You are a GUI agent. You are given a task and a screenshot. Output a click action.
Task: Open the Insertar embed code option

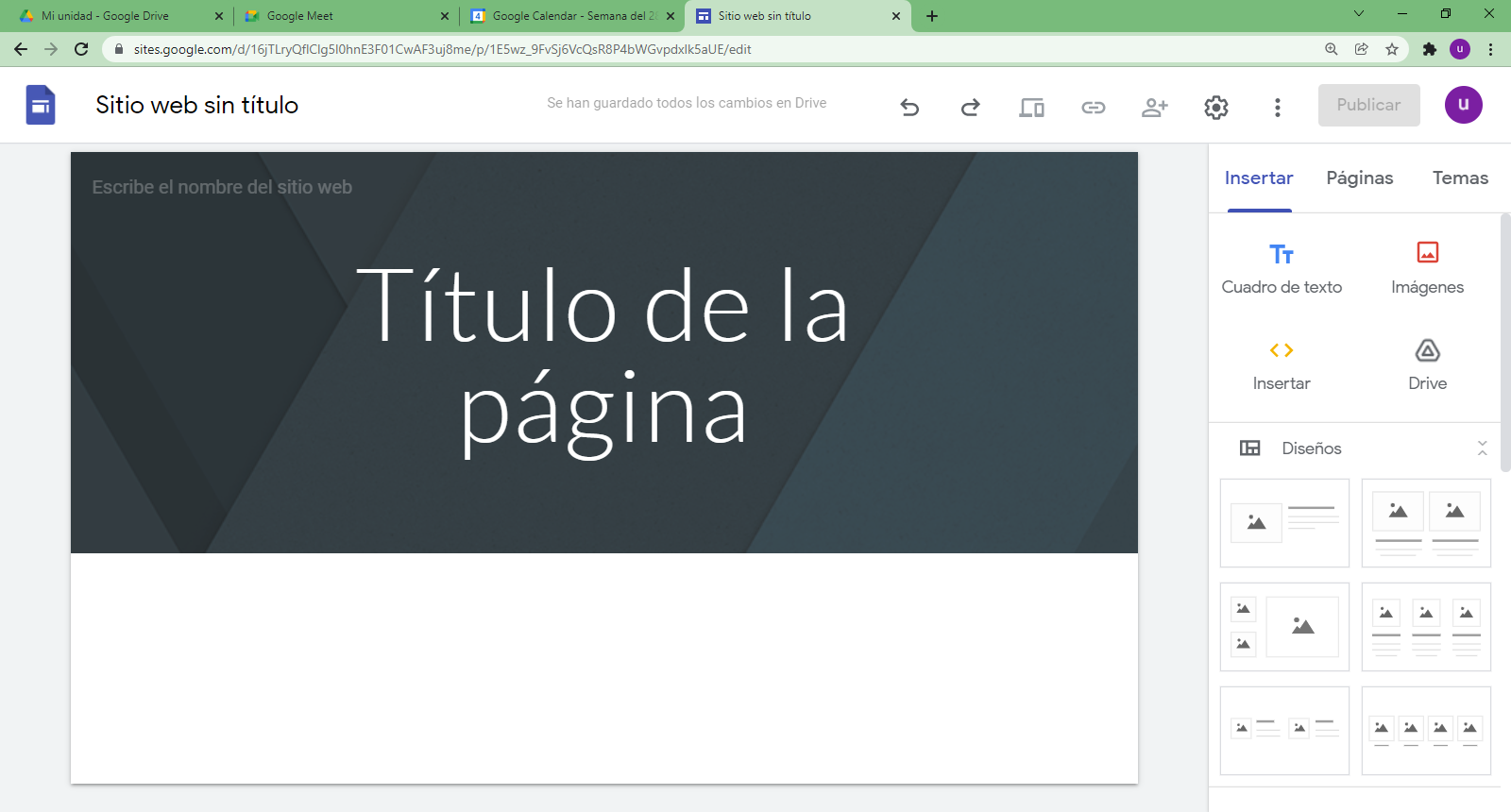tap(1282, 366)
